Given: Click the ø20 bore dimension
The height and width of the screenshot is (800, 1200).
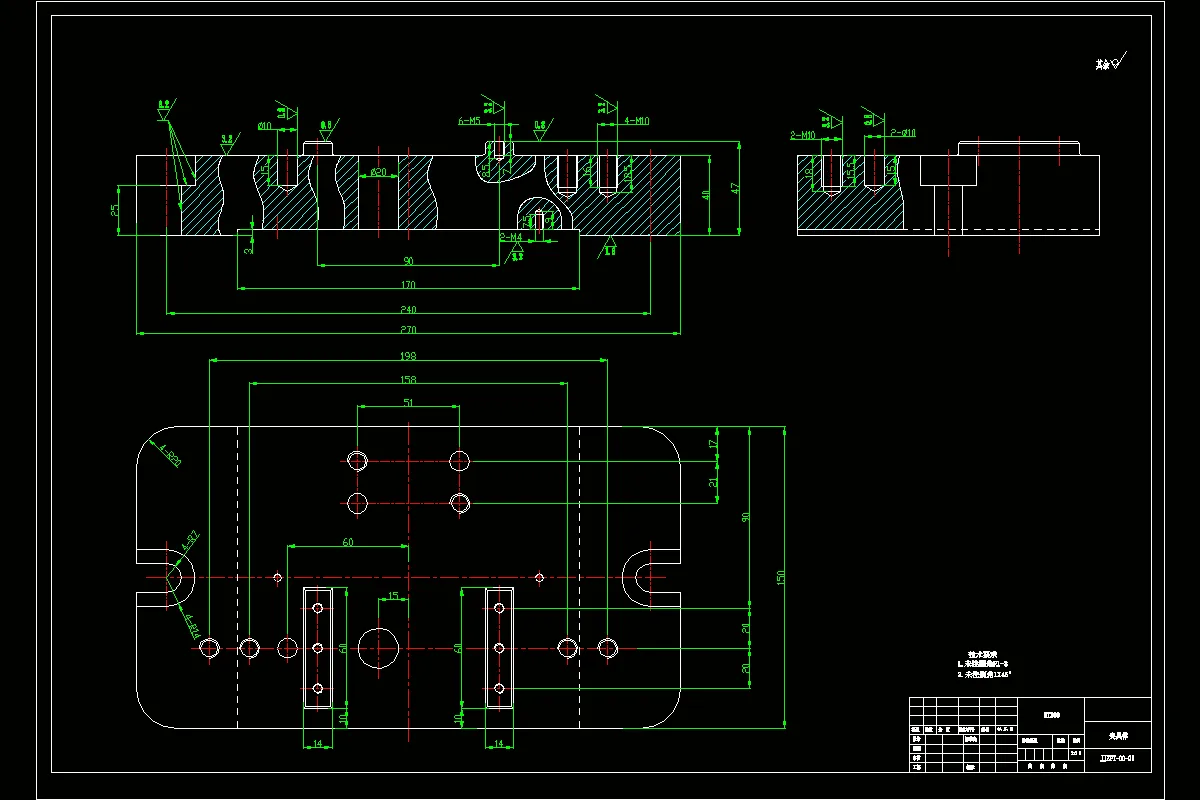Looking at the screenshot, I should click(379, 172).
